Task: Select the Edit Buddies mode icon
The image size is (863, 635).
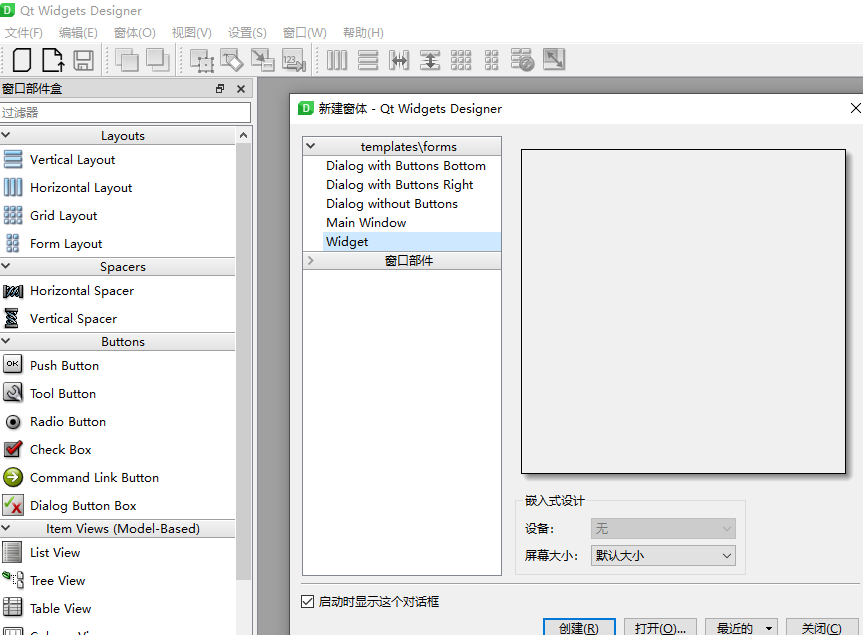Action: (x=263, y=60)
